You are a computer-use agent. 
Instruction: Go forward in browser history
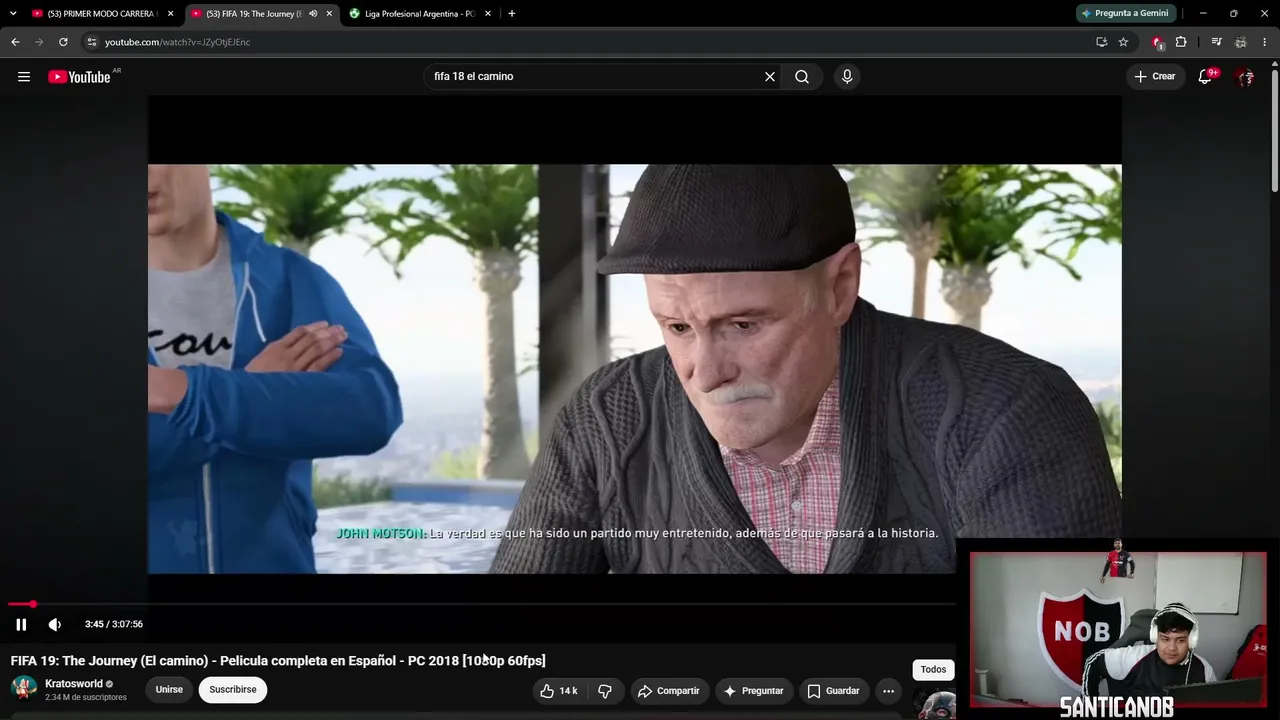click(39, 42)
